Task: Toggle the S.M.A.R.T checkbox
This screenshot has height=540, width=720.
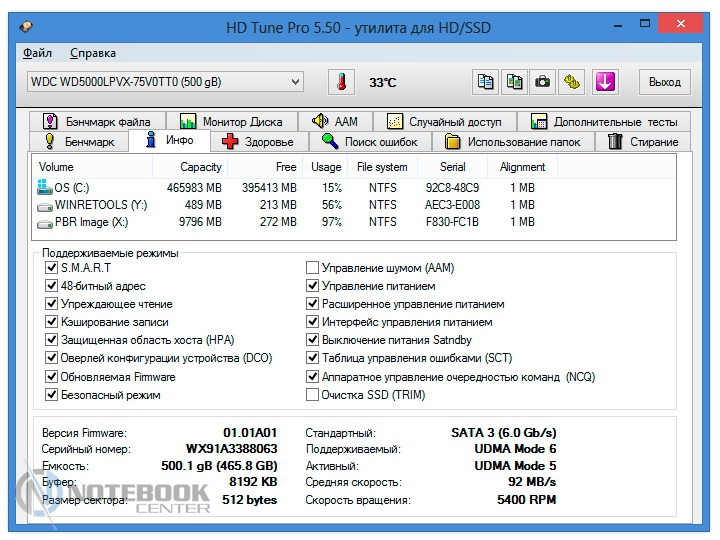Action: pyautogui.click(x=52, y=268)
